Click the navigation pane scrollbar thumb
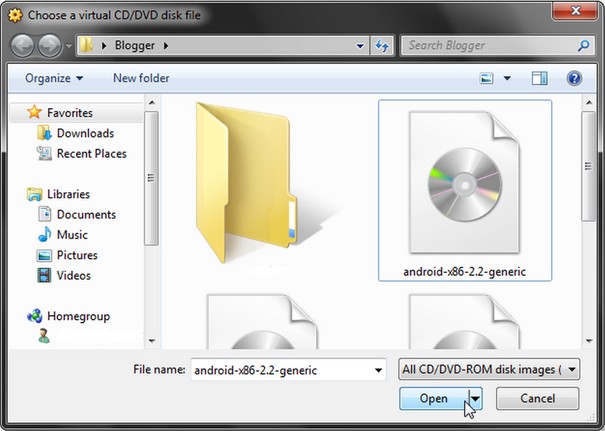This screenshot has width=605, height=431. tap(152, 178)
